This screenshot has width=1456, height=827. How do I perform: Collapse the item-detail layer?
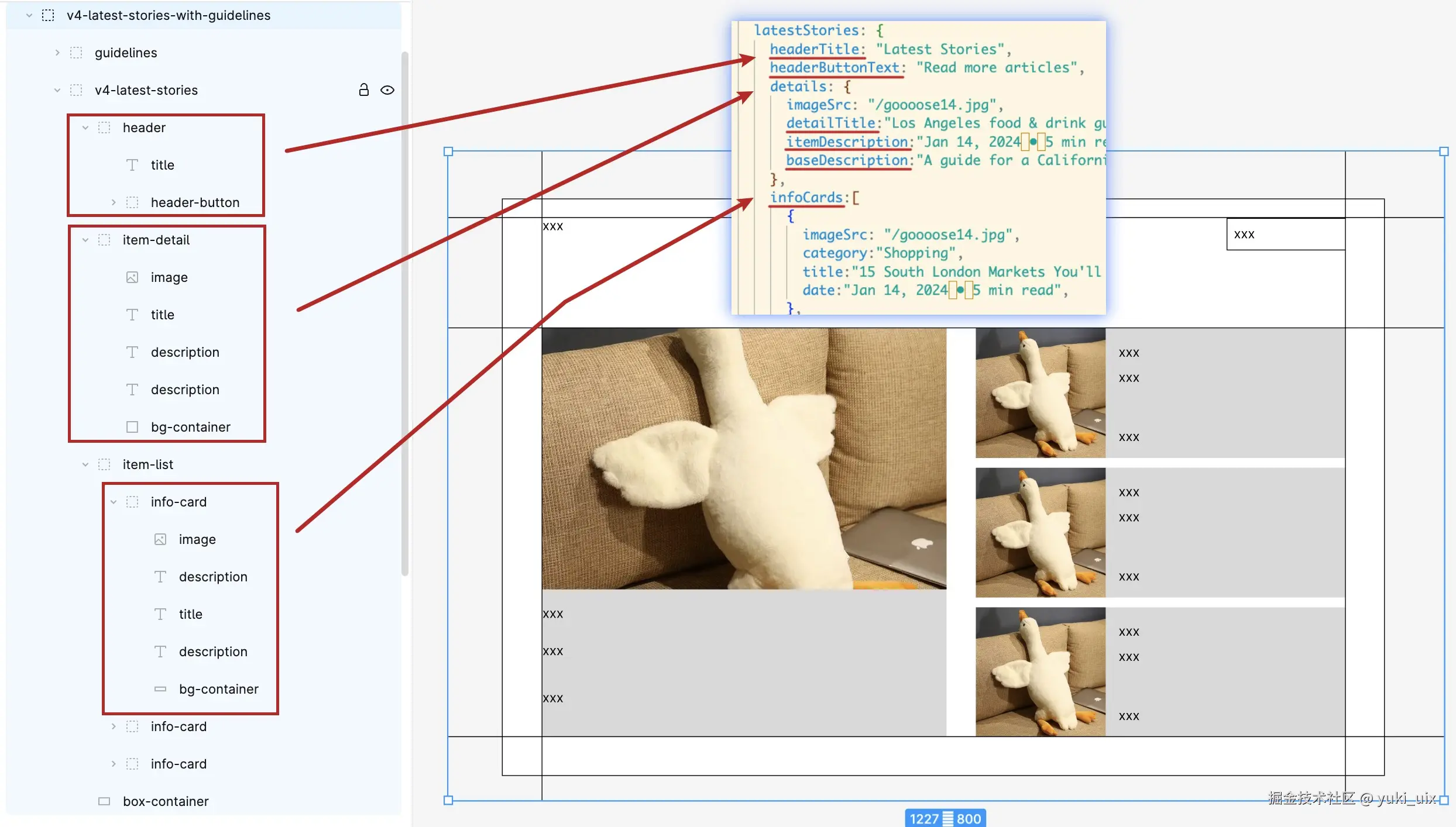tap(85, 239)
